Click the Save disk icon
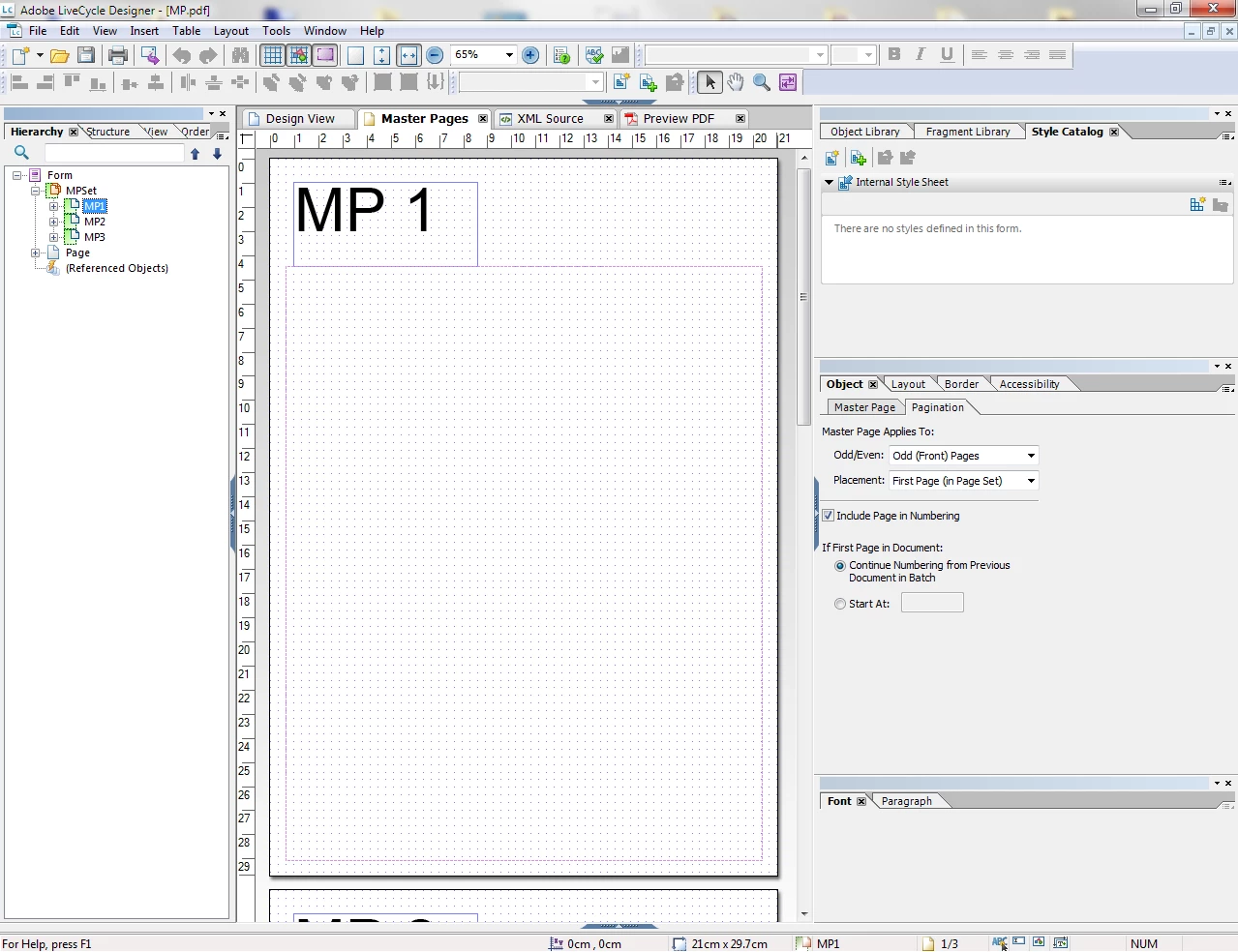 (86, 55)
